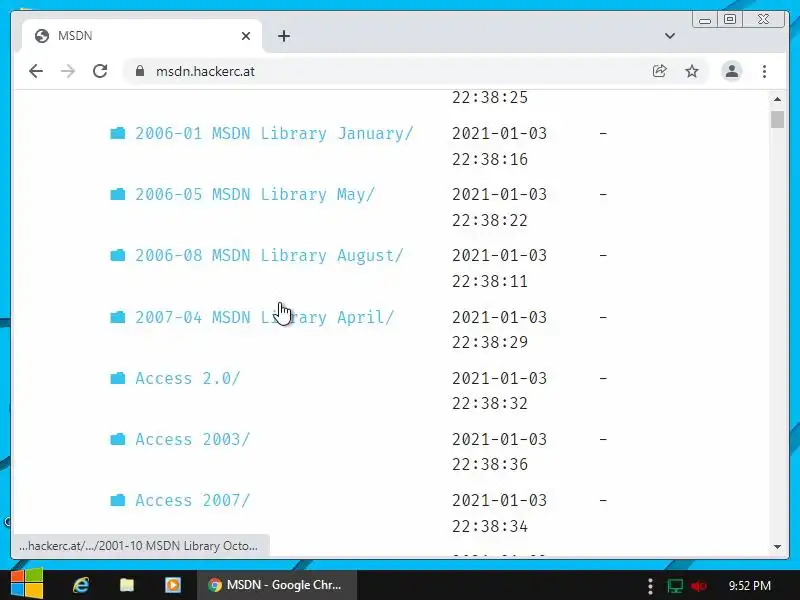Screen dimensions: 800x600
Task: Click the network monitor tray icon
Action: click(675, 586)
